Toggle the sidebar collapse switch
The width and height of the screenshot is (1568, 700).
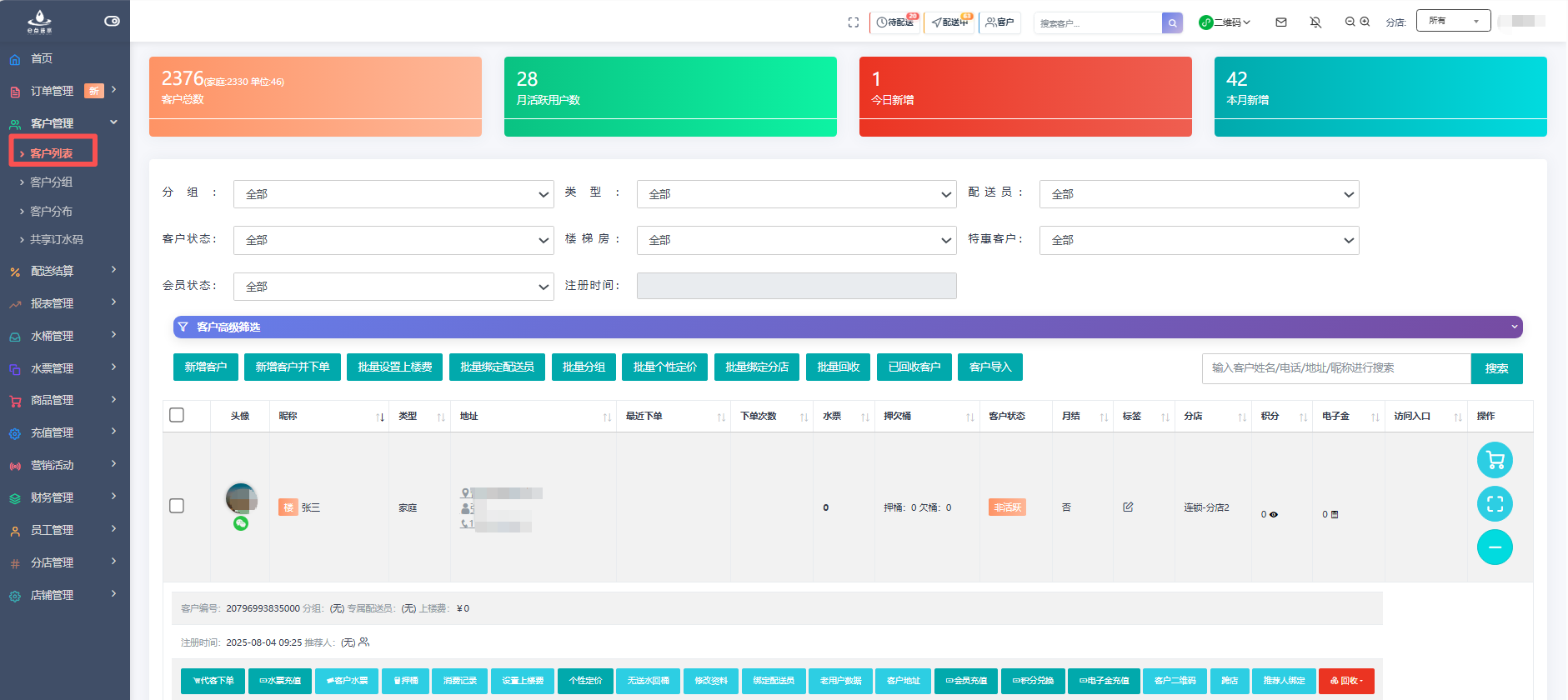(x=112, y=21)
